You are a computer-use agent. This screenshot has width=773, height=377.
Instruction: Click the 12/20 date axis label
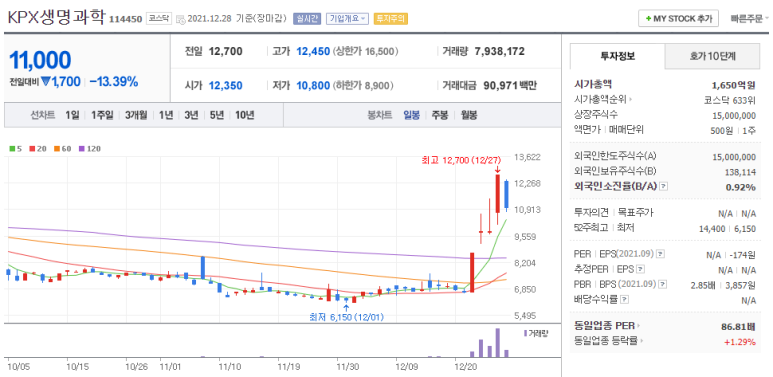pyautogui.click(x=465, y=367)
